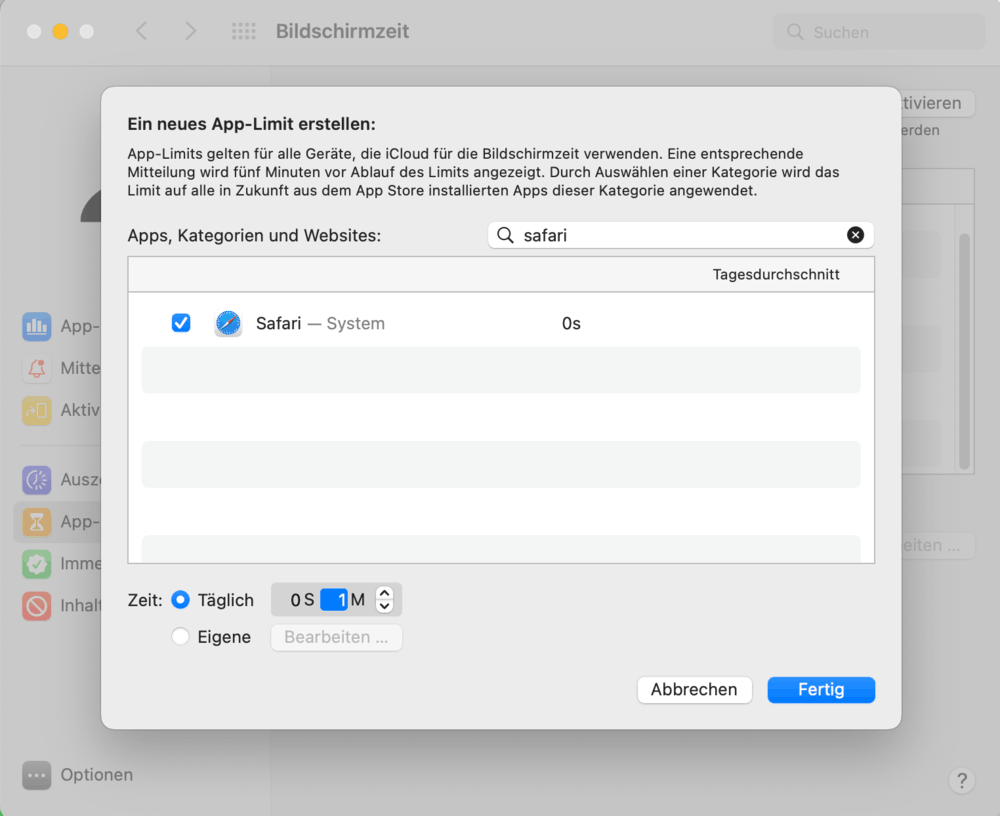This screenshot has height=816, width=1000.
Task: Click the grid show-all preferences icon
Action: tap(244, 31)
